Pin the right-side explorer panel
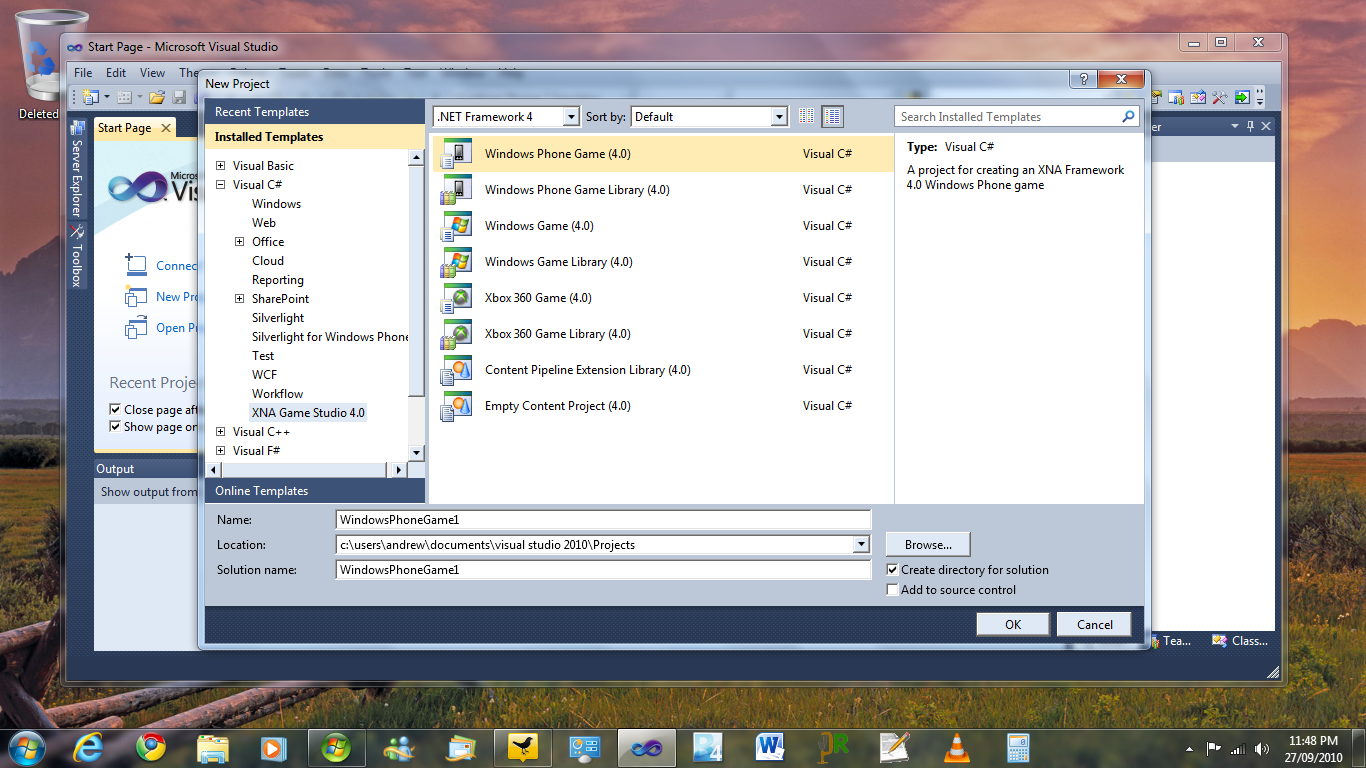The height and width of the screenshot is (768, 1366). coord(1250,127)
